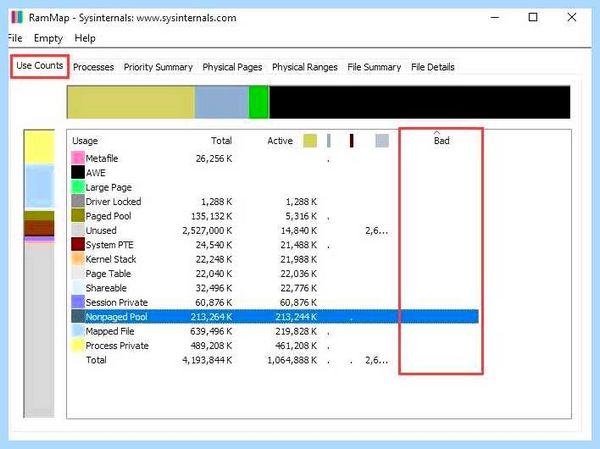Click the green Large Page color icon
The height and width of the screenshot is (449, 600).
(x=78, y=187)
